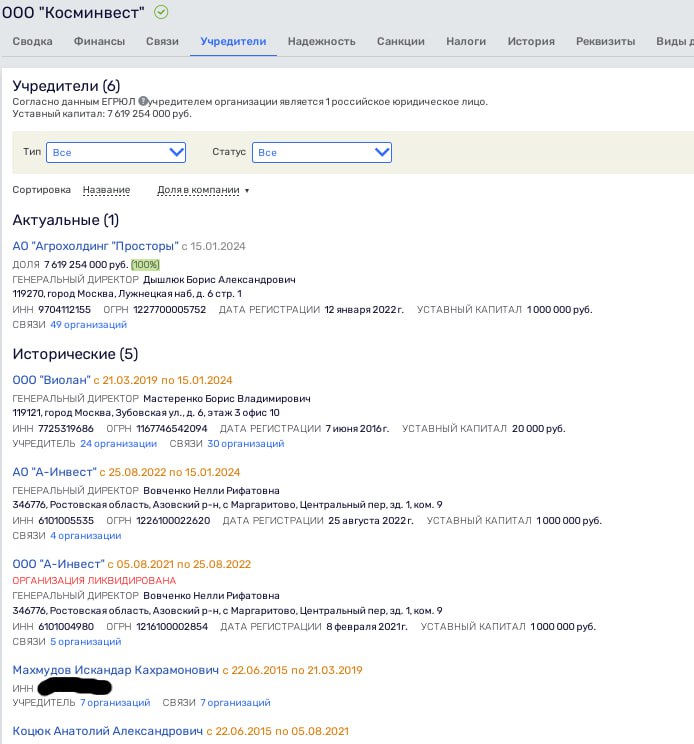Viewport: 694px width, 744px height.
Task: Click the red ОРГАНИЗАЦИЯ ЛИКВИДИРОВАНА notice
Action: pos(94,580)
